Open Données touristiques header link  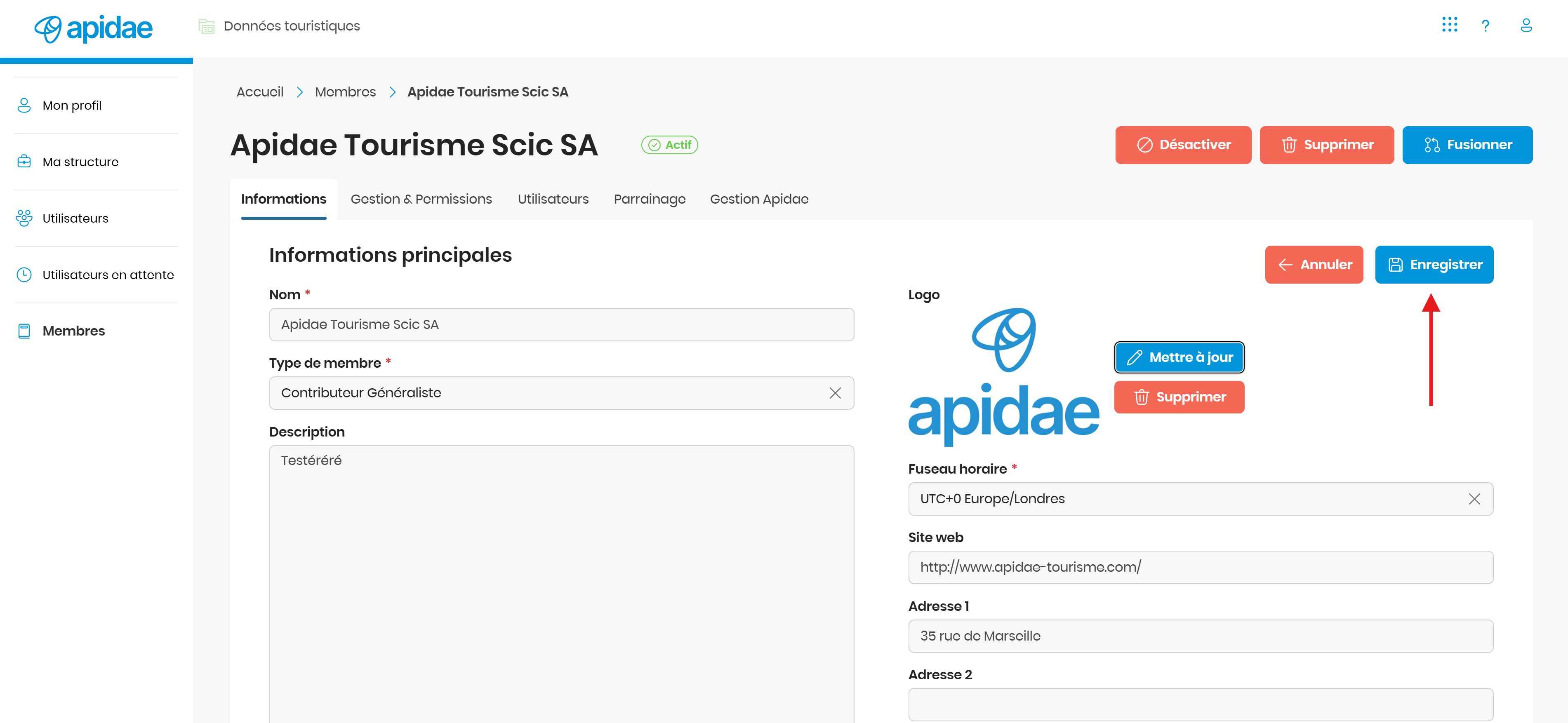[292, 26]
